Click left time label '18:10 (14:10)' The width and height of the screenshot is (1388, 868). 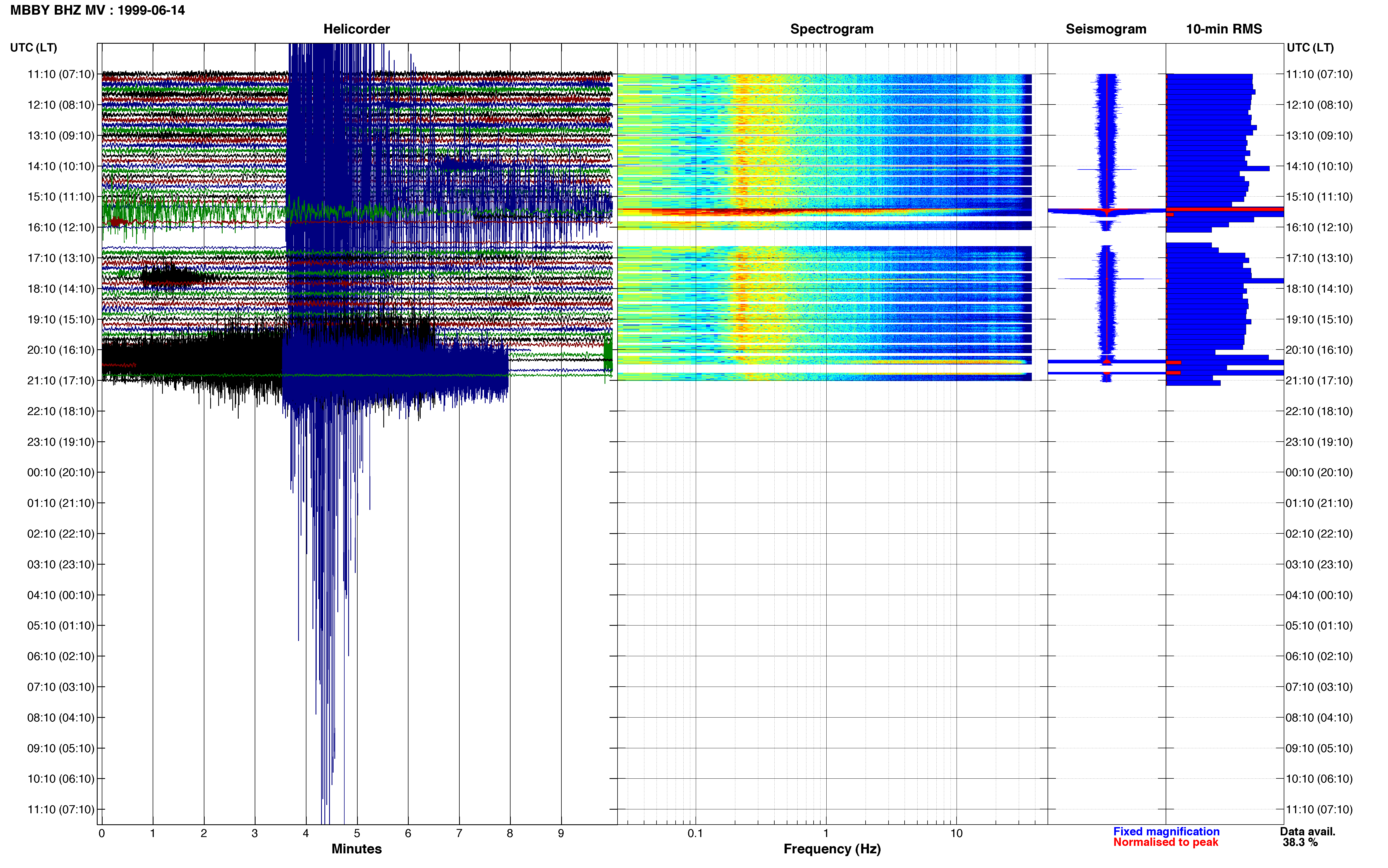click(x=61, y=288)
